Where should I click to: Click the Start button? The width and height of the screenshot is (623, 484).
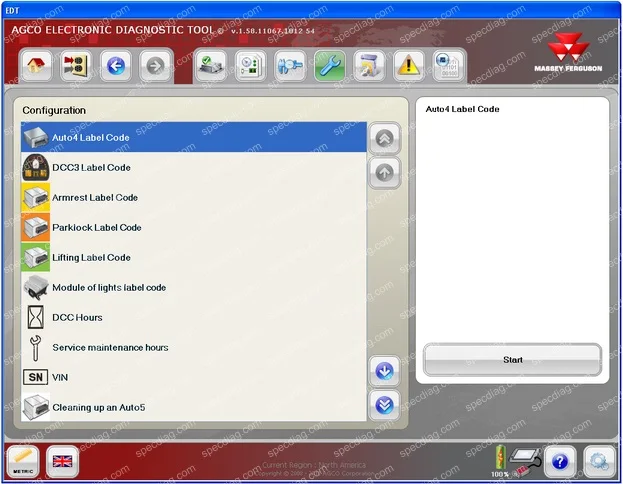pyautogui.click(x=513, y=360)
